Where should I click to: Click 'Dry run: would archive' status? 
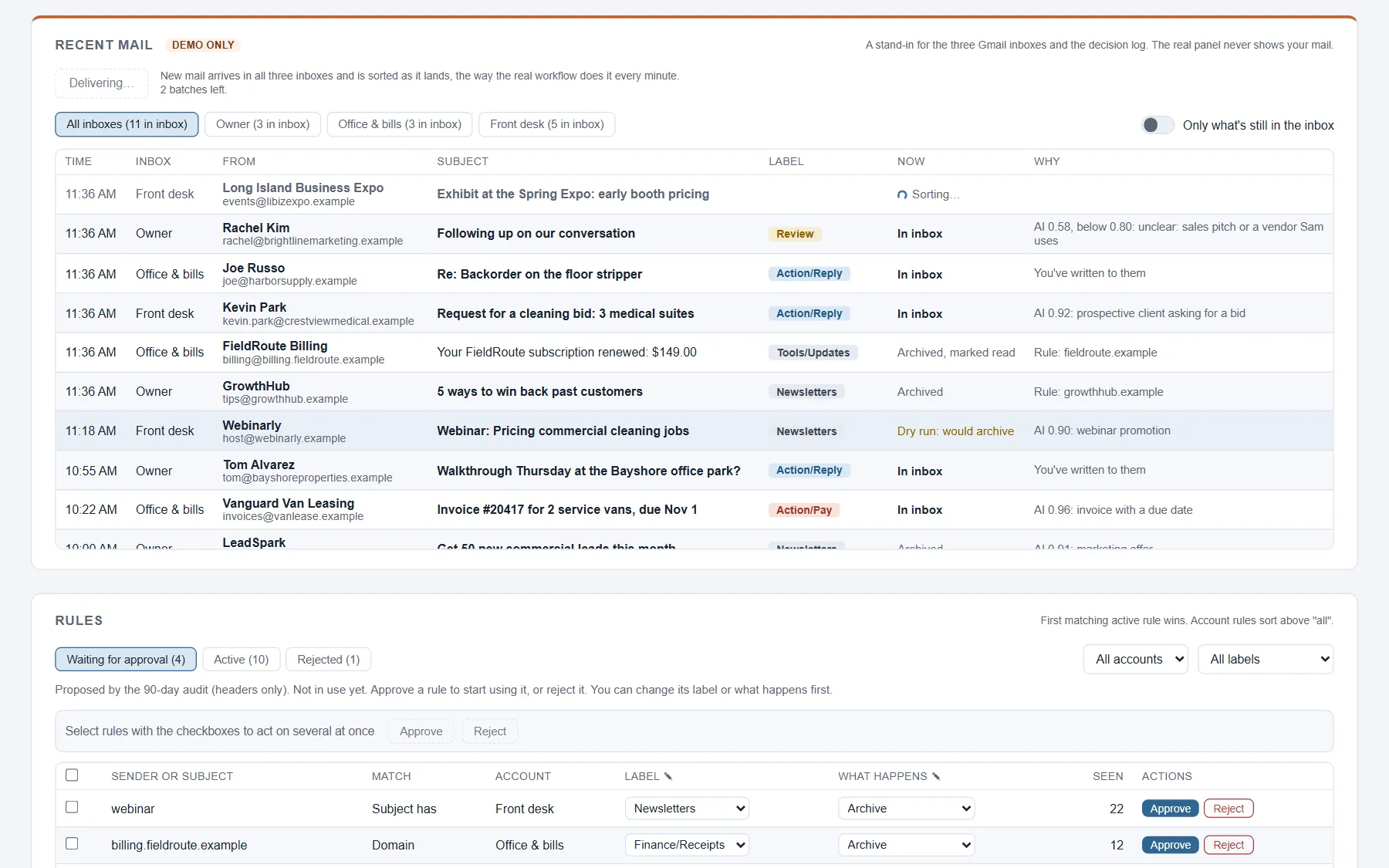955,431
